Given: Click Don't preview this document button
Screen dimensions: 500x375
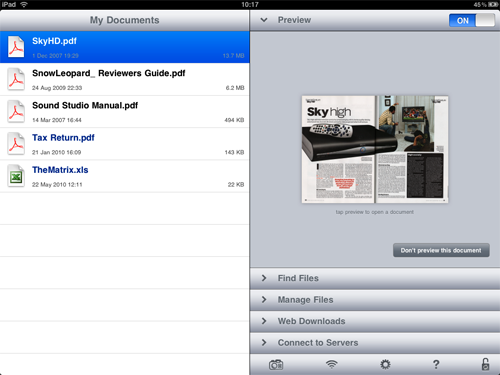Looking at the screenshot, I should click(441, 250).
